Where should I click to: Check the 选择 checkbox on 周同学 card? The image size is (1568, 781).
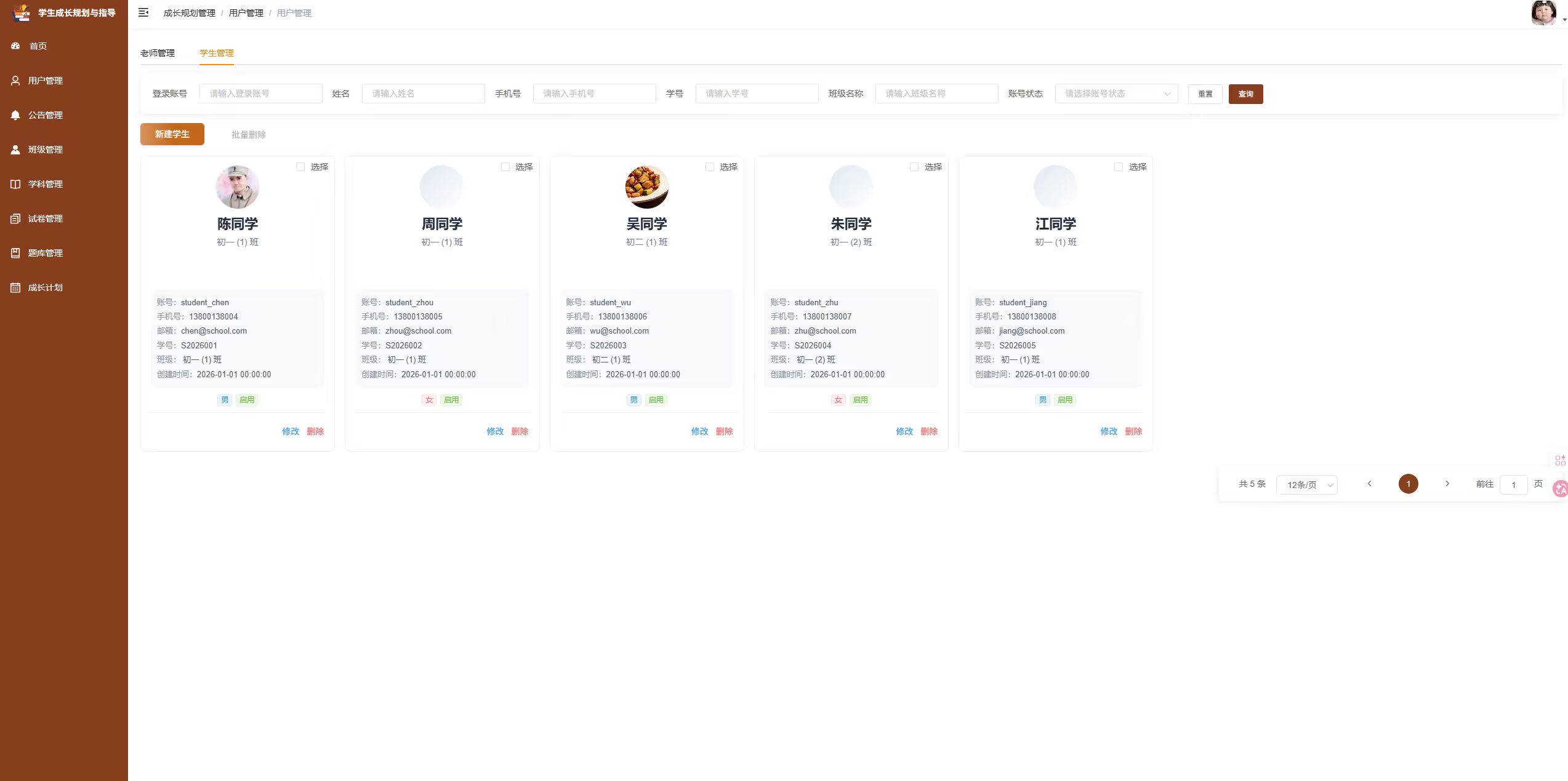(x=505, y=167)
